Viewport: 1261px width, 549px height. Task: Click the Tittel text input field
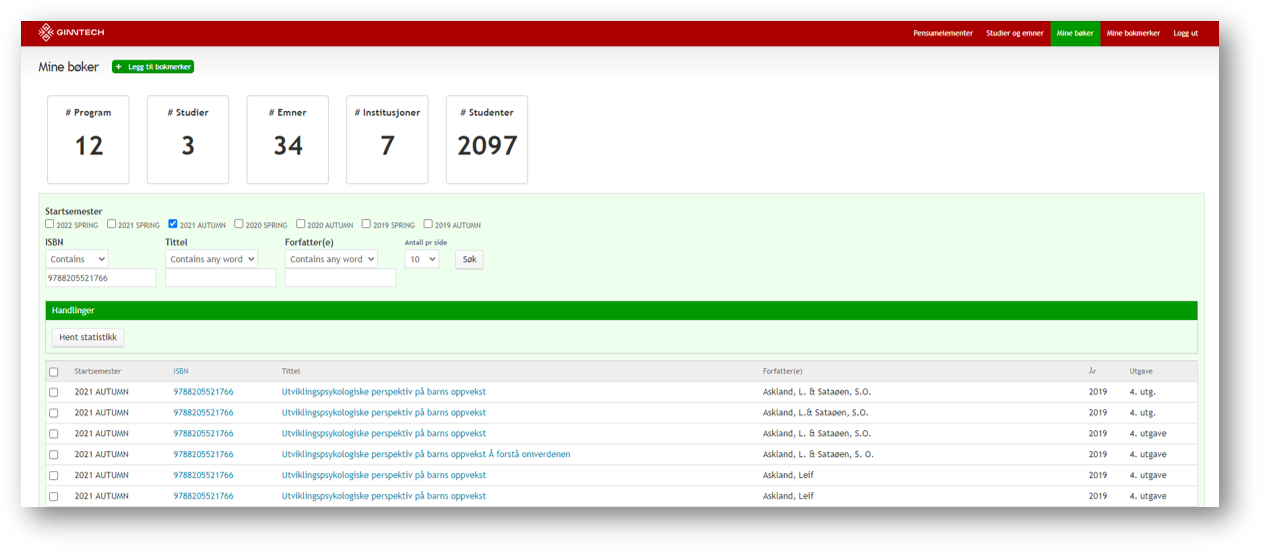coord(220,278)
